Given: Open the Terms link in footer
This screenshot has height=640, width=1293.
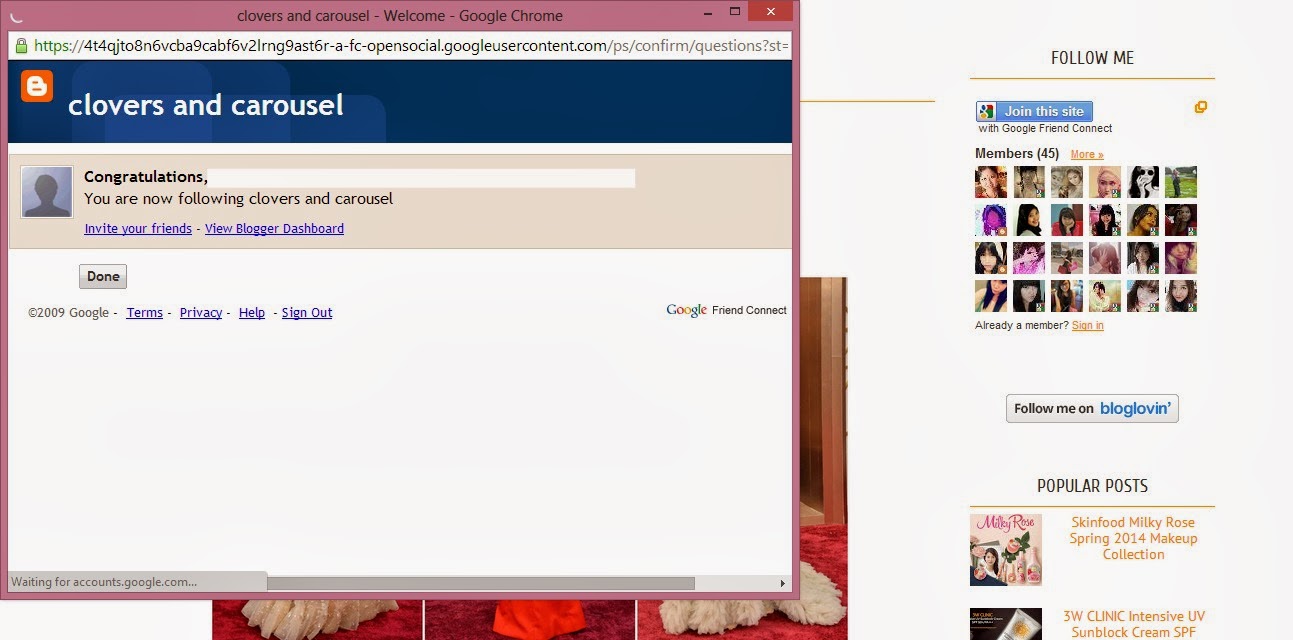Looking at the screenshot, I should tap(144, 313).
